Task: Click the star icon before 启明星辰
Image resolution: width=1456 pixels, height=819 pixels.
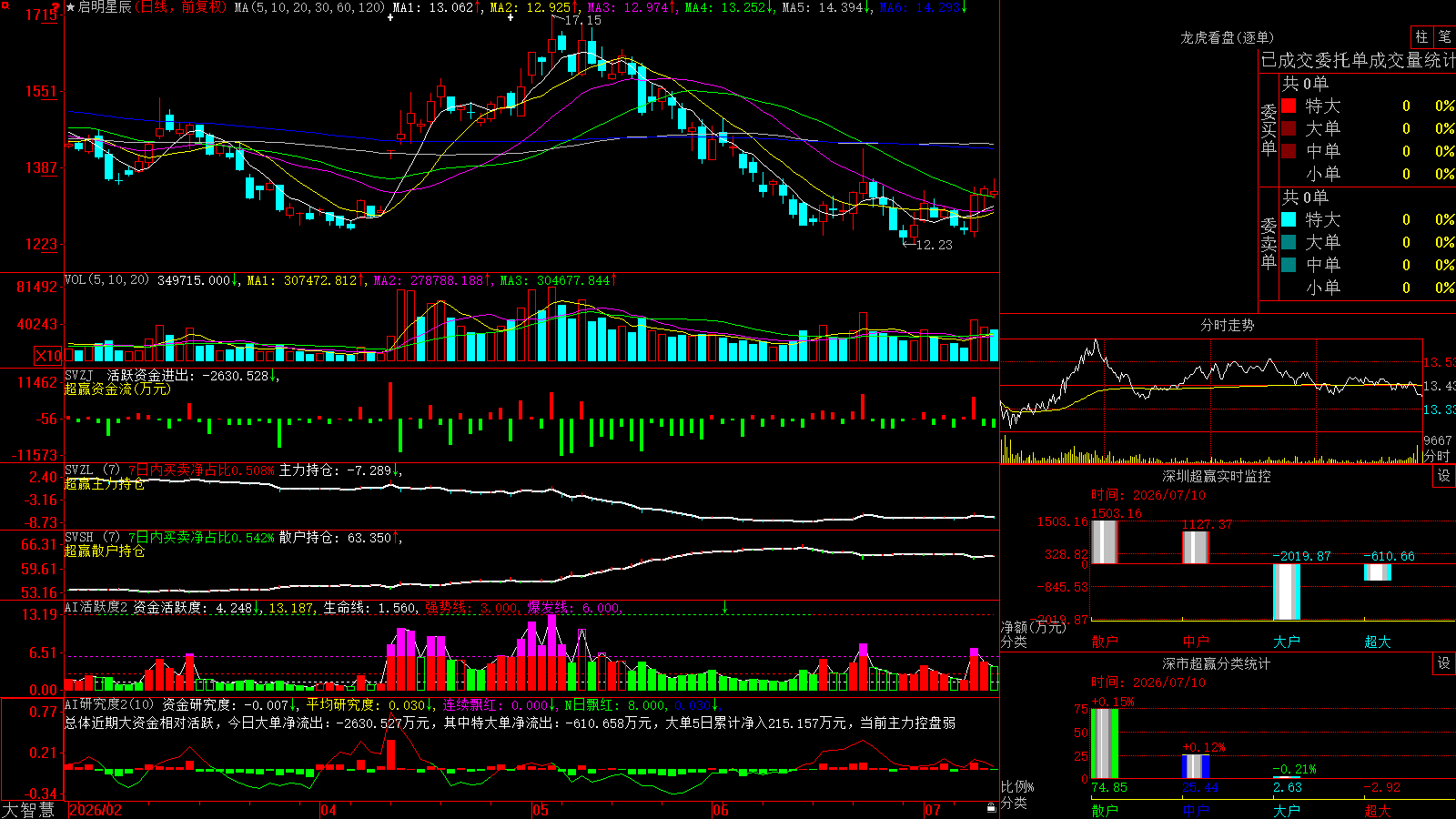Action: (x=71, y=7)
